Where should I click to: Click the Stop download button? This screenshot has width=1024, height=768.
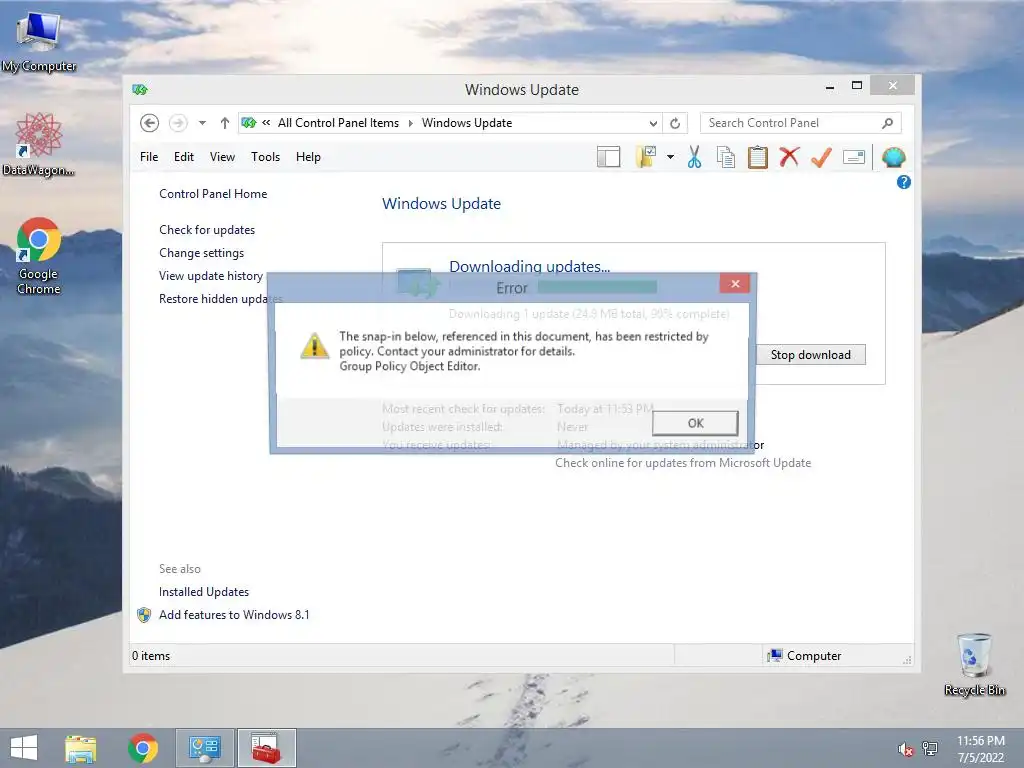[810, 355]
